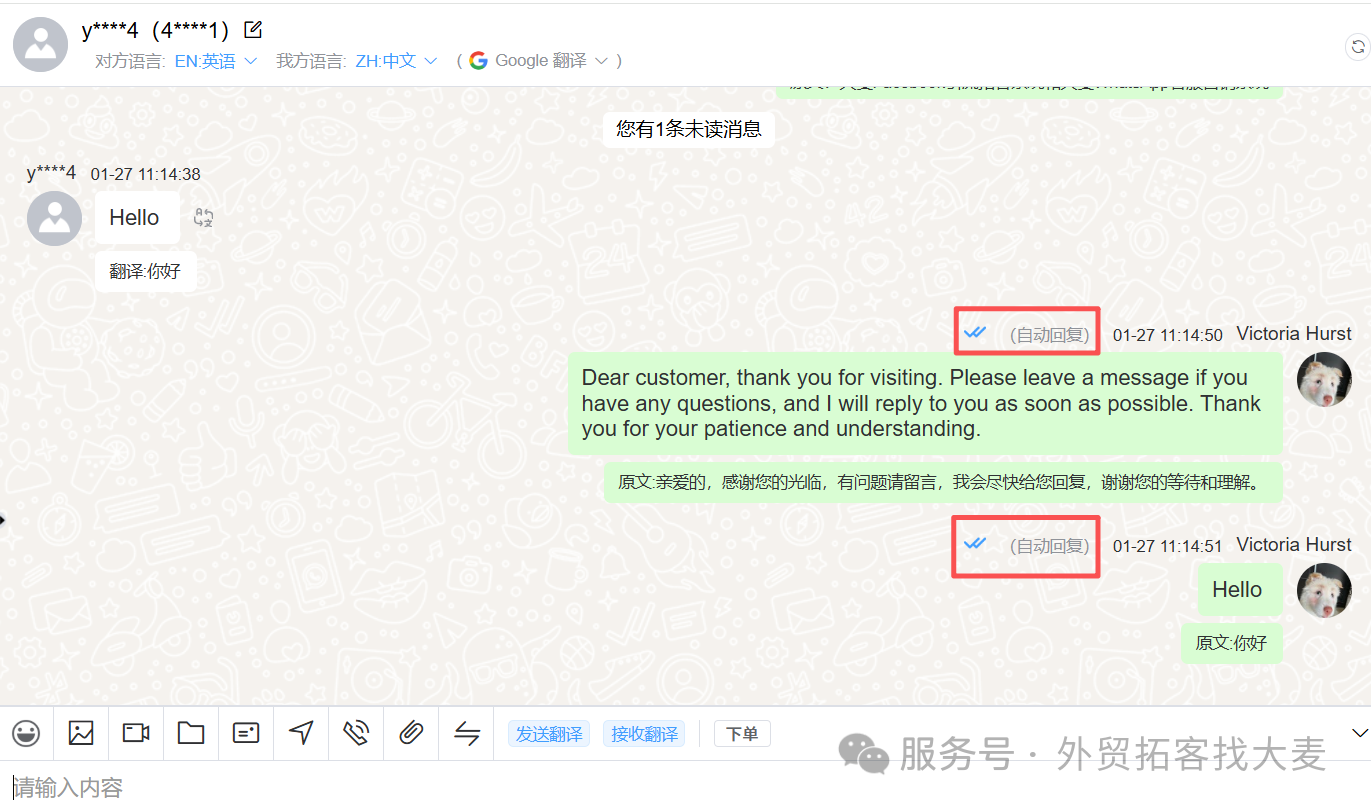The image size is (1371, 810).
Task: Edit the contact name with pencil icon
Action: tap(254, 30)
